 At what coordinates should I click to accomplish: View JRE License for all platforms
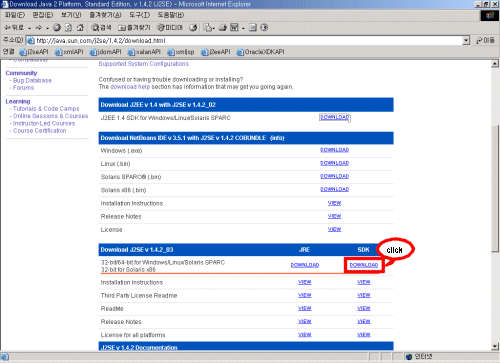(x=305, y=335)
